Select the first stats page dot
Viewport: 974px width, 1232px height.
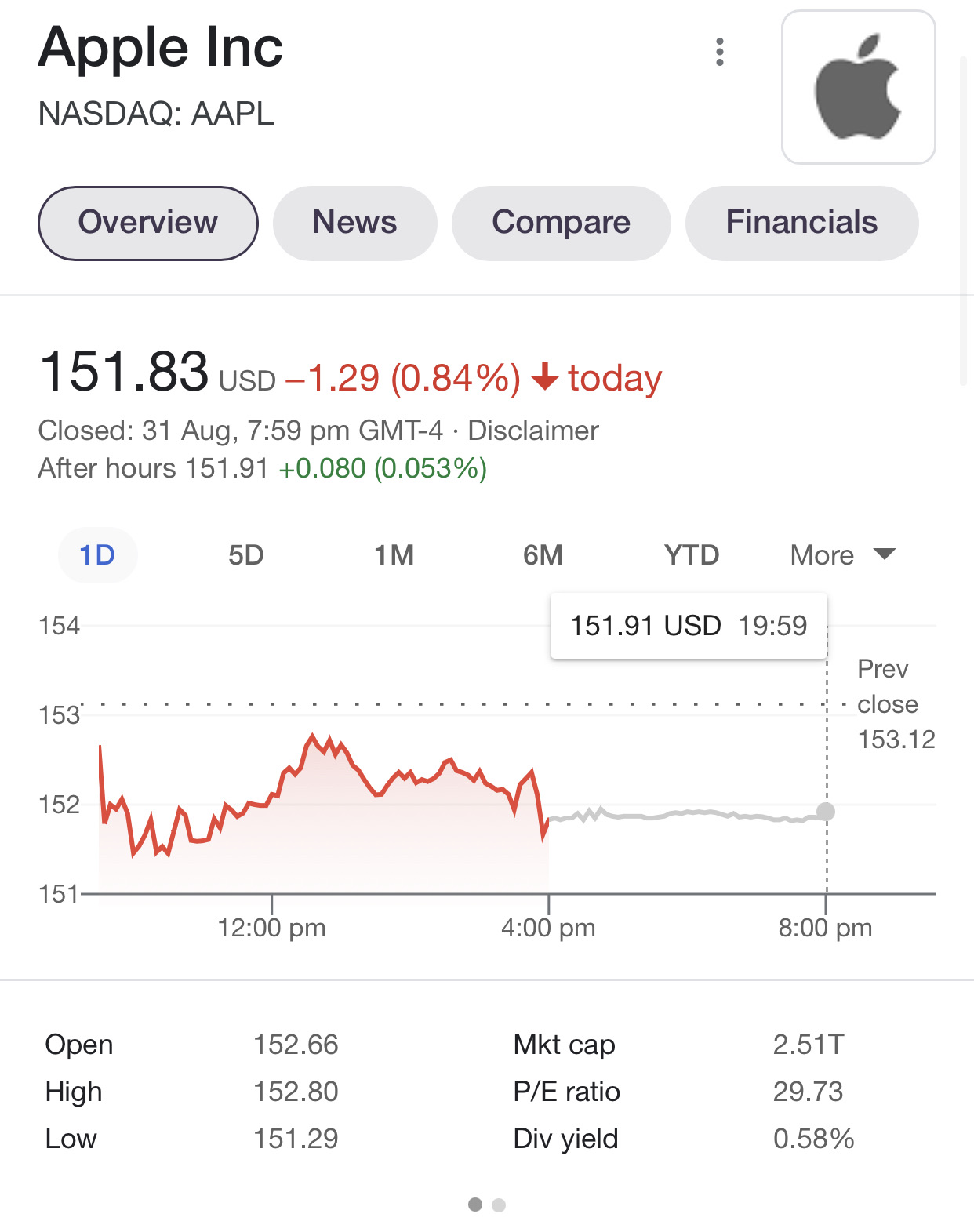coord(475,1205)
